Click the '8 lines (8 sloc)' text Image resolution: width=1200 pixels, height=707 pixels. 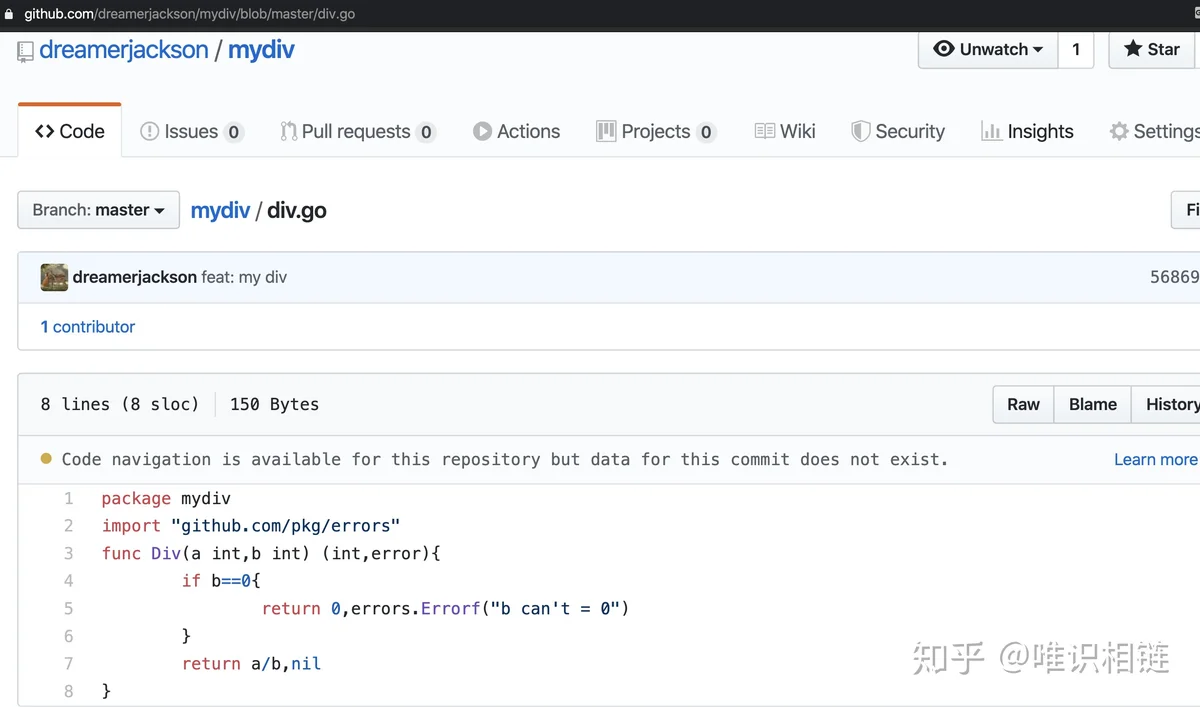tap(120, 404)
